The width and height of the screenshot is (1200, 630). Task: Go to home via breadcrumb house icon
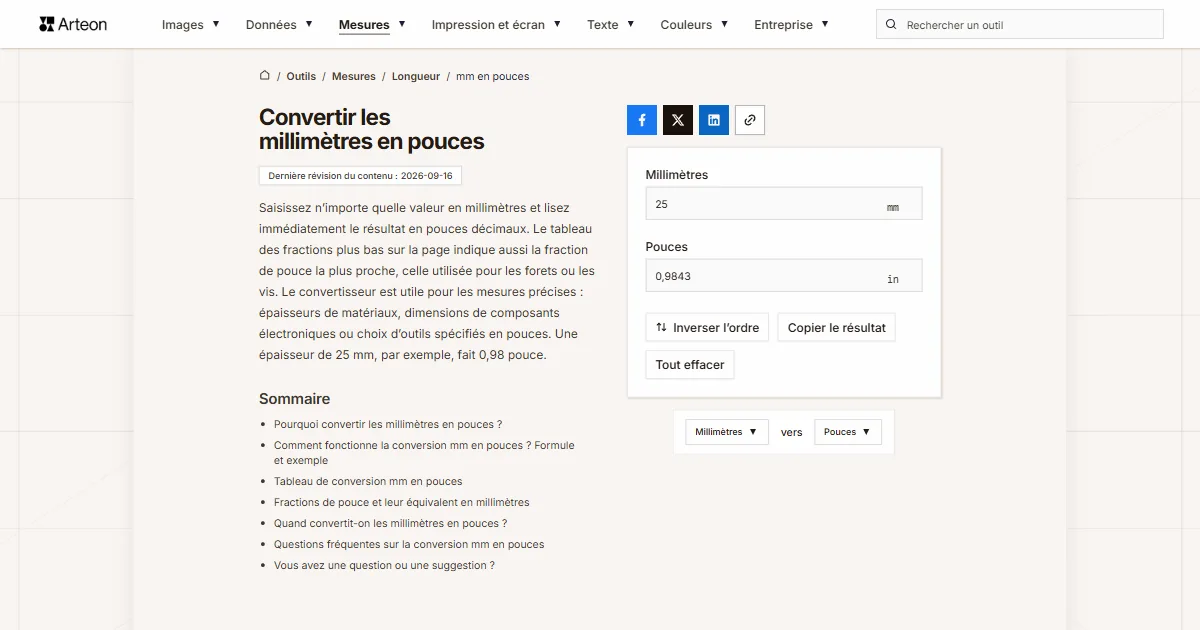tap(265, 75)
